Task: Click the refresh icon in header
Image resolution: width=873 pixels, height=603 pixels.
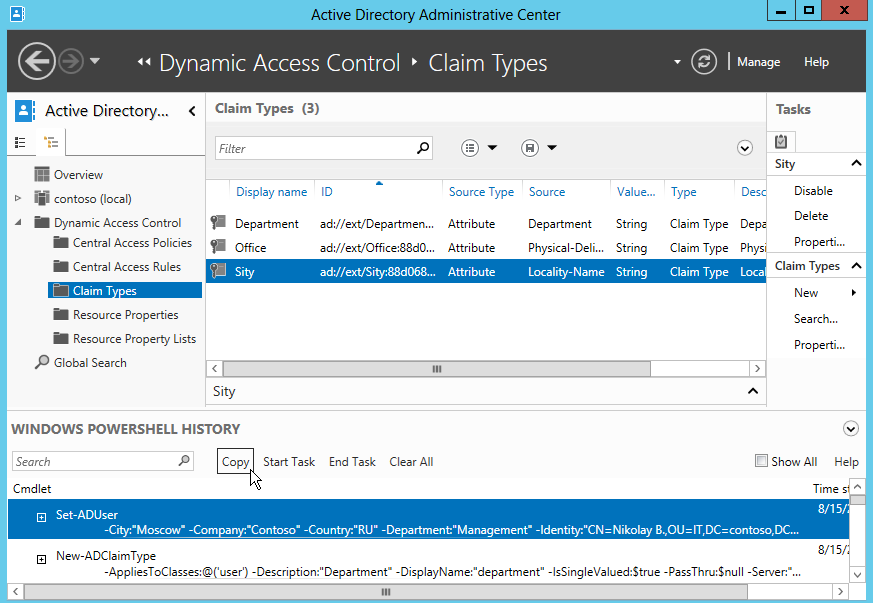Action: click(704, 61)
